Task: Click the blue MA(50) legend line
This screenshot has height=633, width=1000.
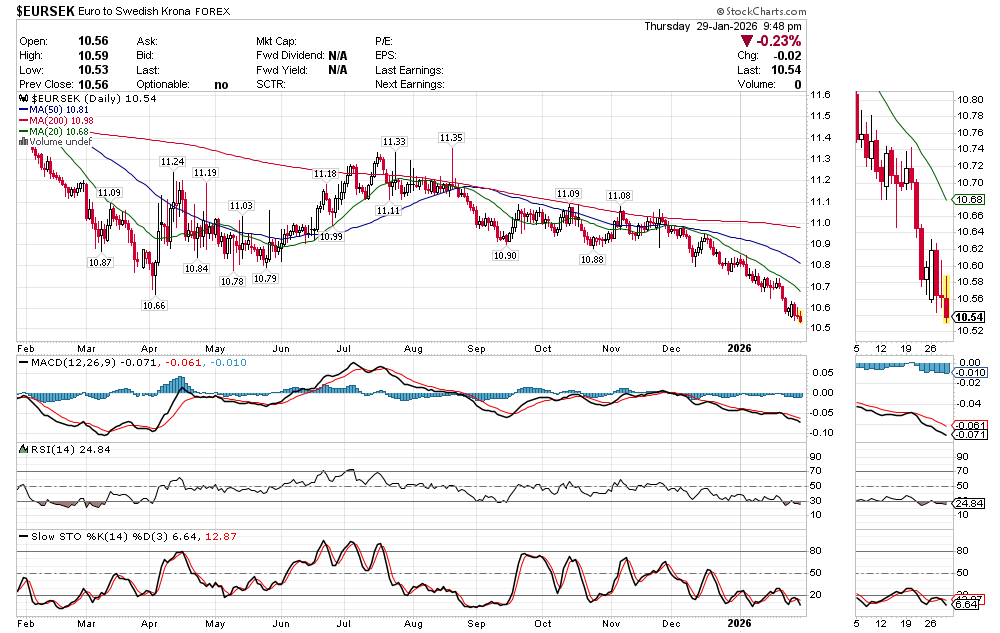Action: coord(23,111)
